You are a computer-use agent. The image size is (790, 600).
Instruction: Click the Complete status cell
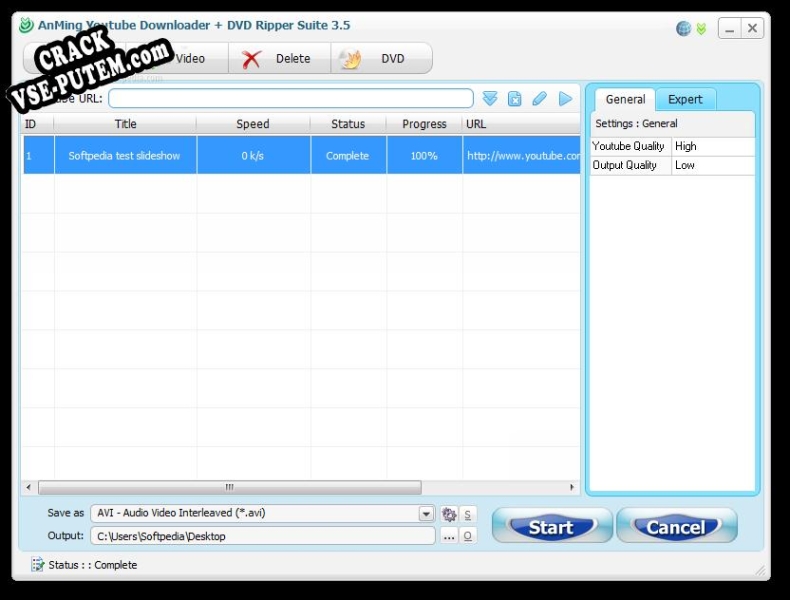(x=349, y=156)
